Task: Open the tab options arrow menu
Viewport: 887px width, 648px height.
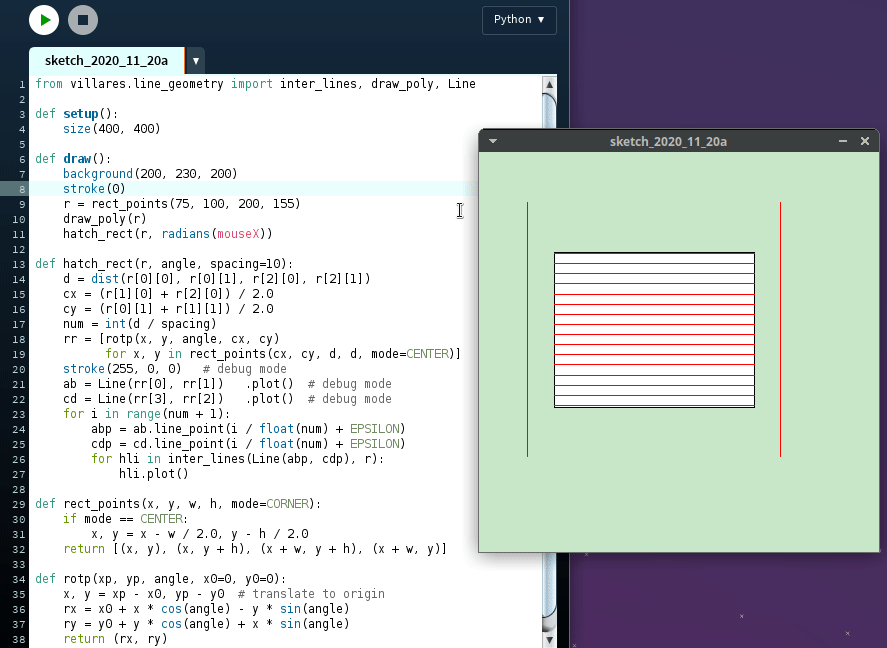Action: point(196,61)
